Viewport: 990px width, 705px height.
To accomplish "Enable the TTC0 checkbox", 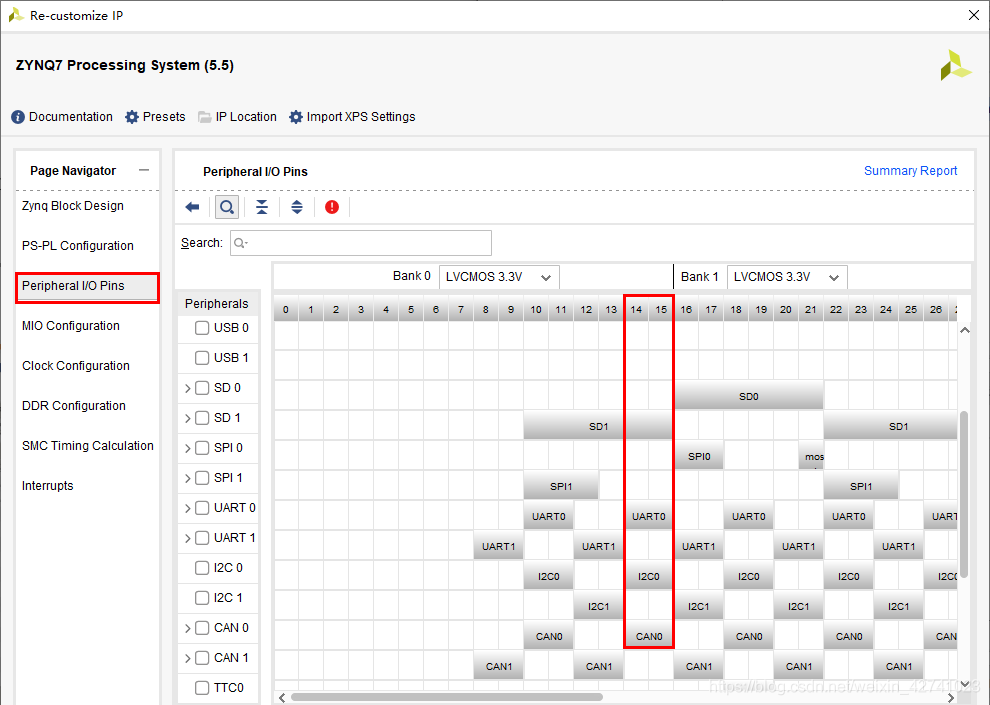I will [x=202, y=688].
